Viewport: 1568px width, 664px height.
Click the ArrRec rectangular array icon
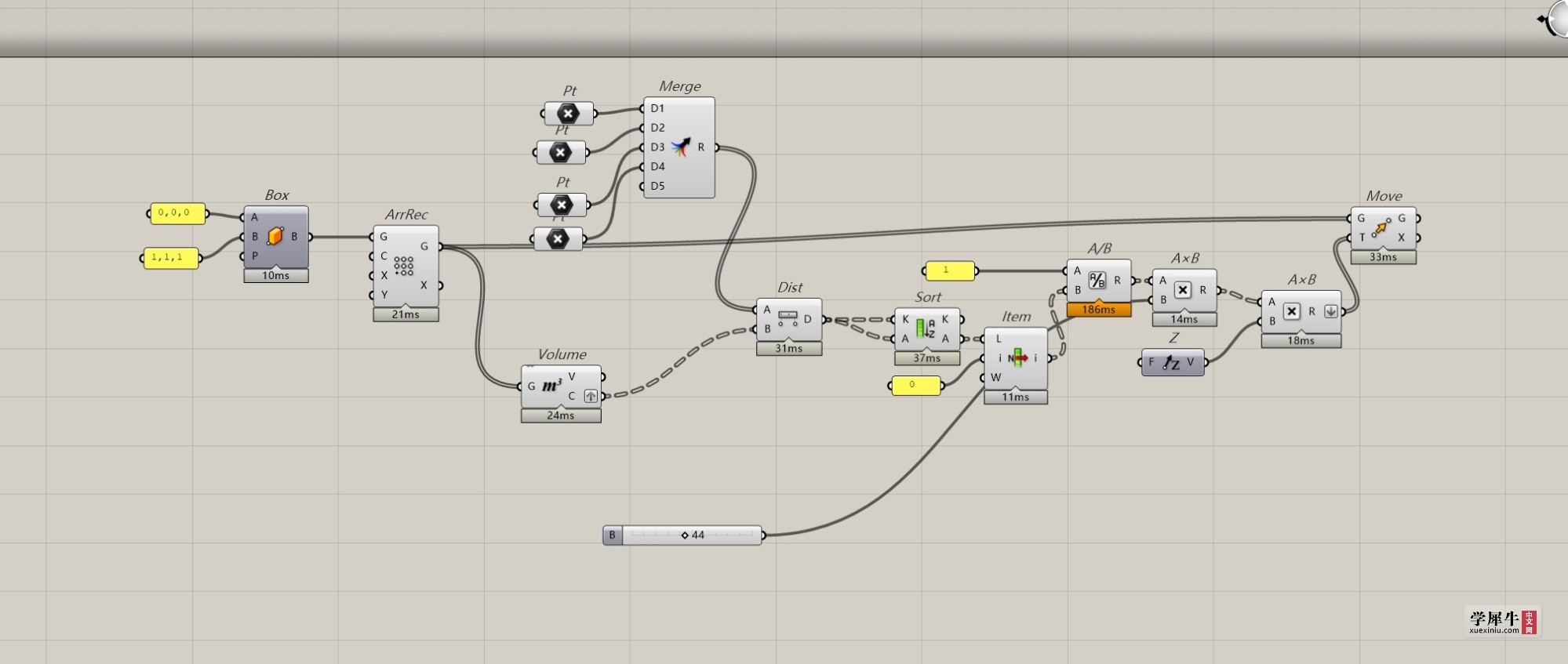(x=404, y=266)
